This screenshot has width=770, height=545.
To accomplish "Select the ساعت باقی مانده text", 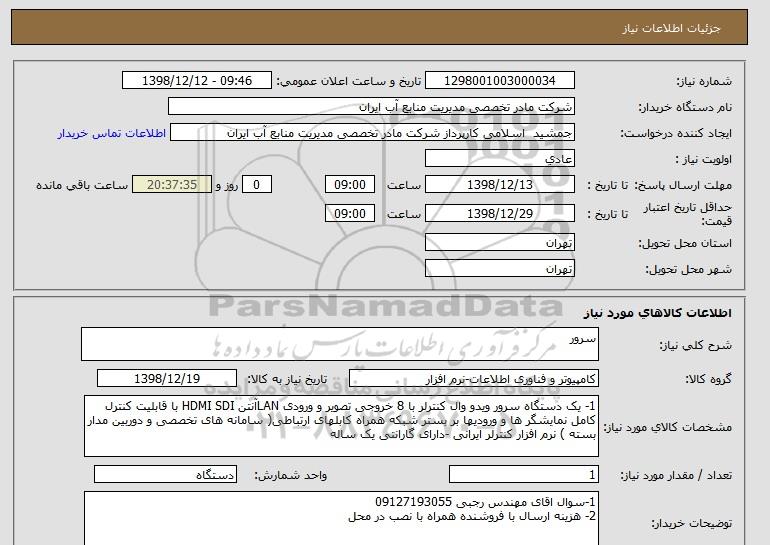I will 82,185.
